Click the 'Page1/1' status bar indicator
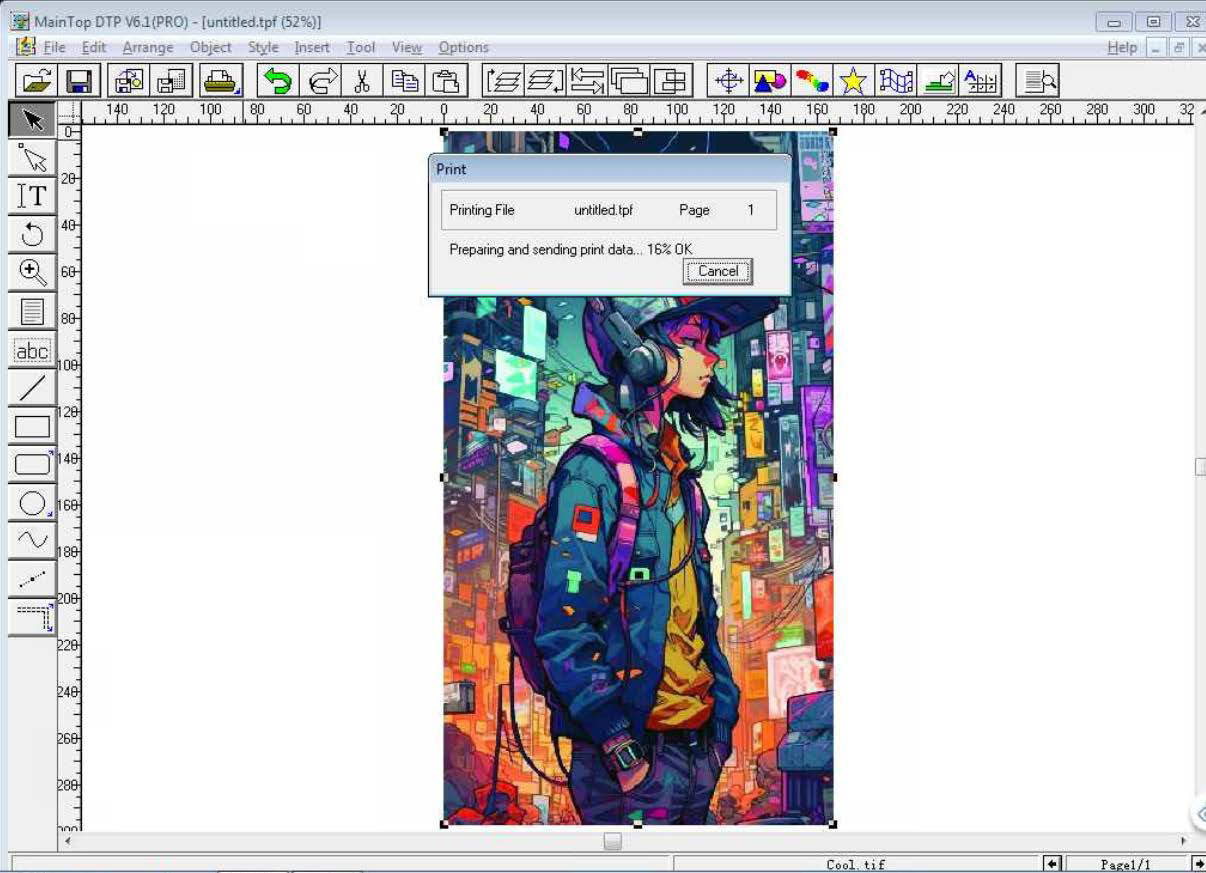The width and height of the screenshot is (1206, 873). tap(1126, 865)
